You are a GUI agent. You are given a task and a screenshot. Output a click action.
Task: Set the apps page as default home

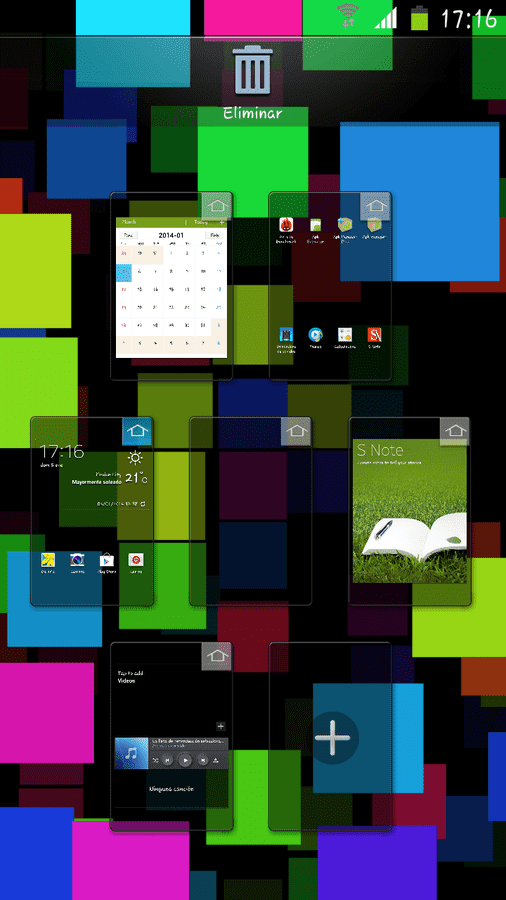coord(375,207)
